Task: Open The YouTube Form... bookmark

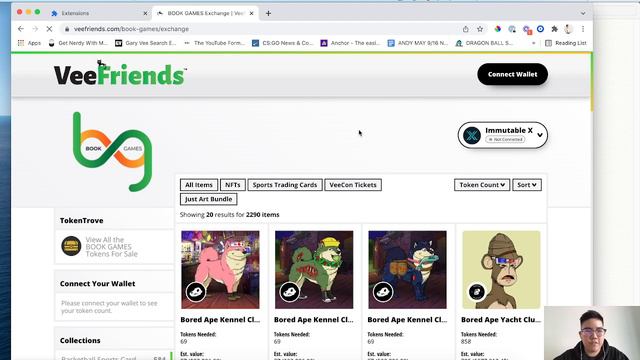Action: pos(215,43)
